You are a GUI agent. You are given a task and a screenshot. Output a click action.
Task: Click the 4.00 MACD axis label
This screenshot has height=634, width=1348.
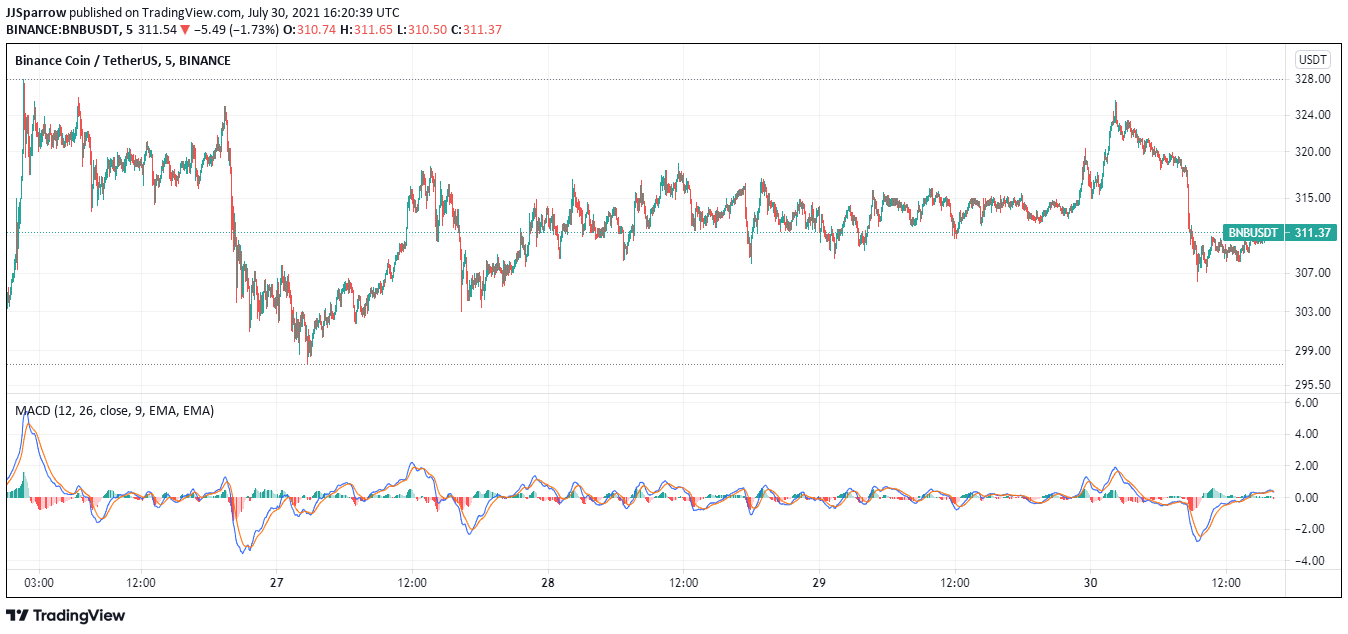tap(1307, 434)
